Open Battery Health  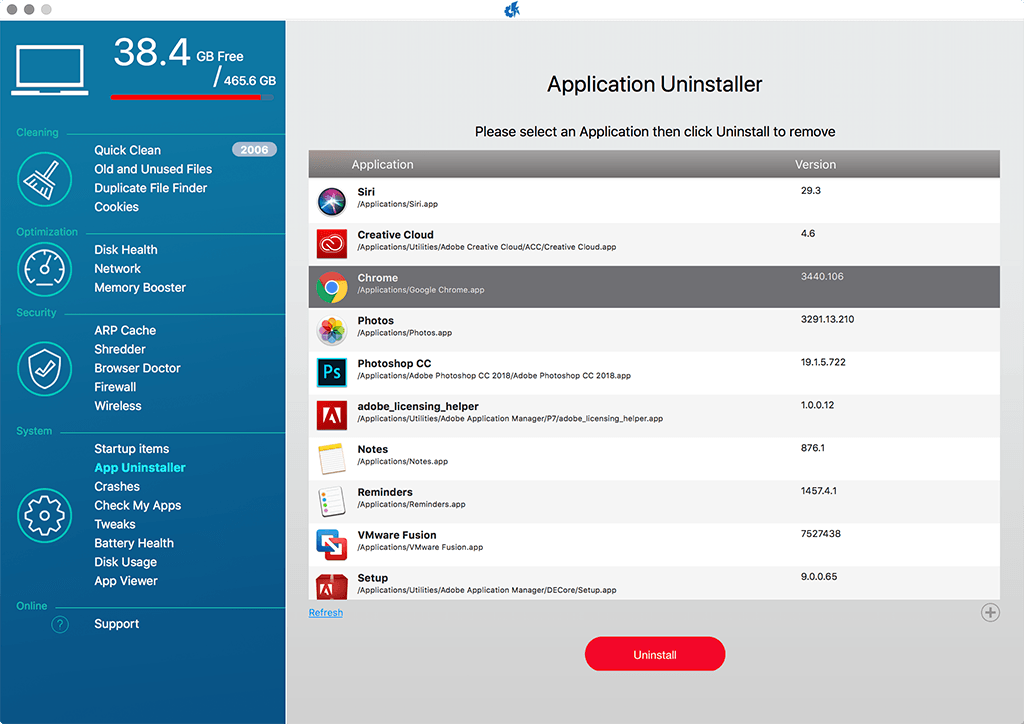point(134,544)
